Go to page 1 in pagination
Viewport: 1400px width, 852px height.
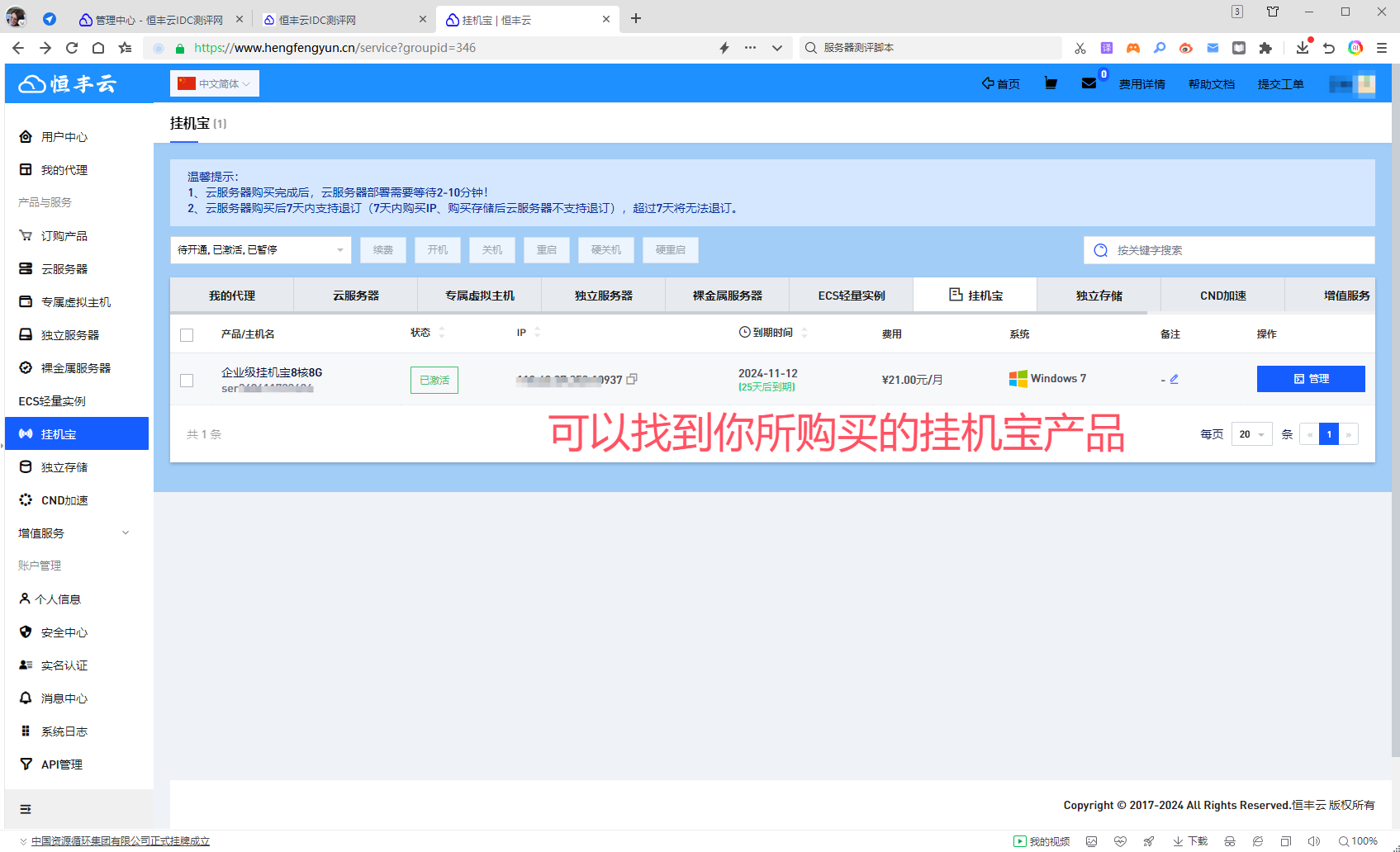[x=1329, y=434]
